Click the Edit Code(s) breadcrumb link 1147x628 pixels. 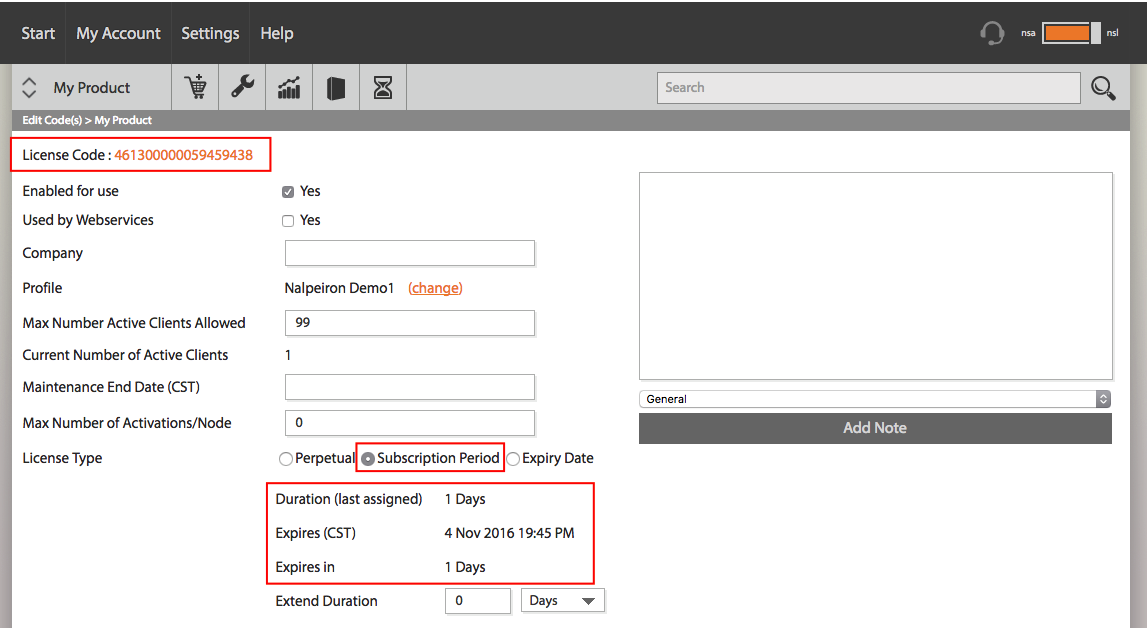(x=52, y=120)
